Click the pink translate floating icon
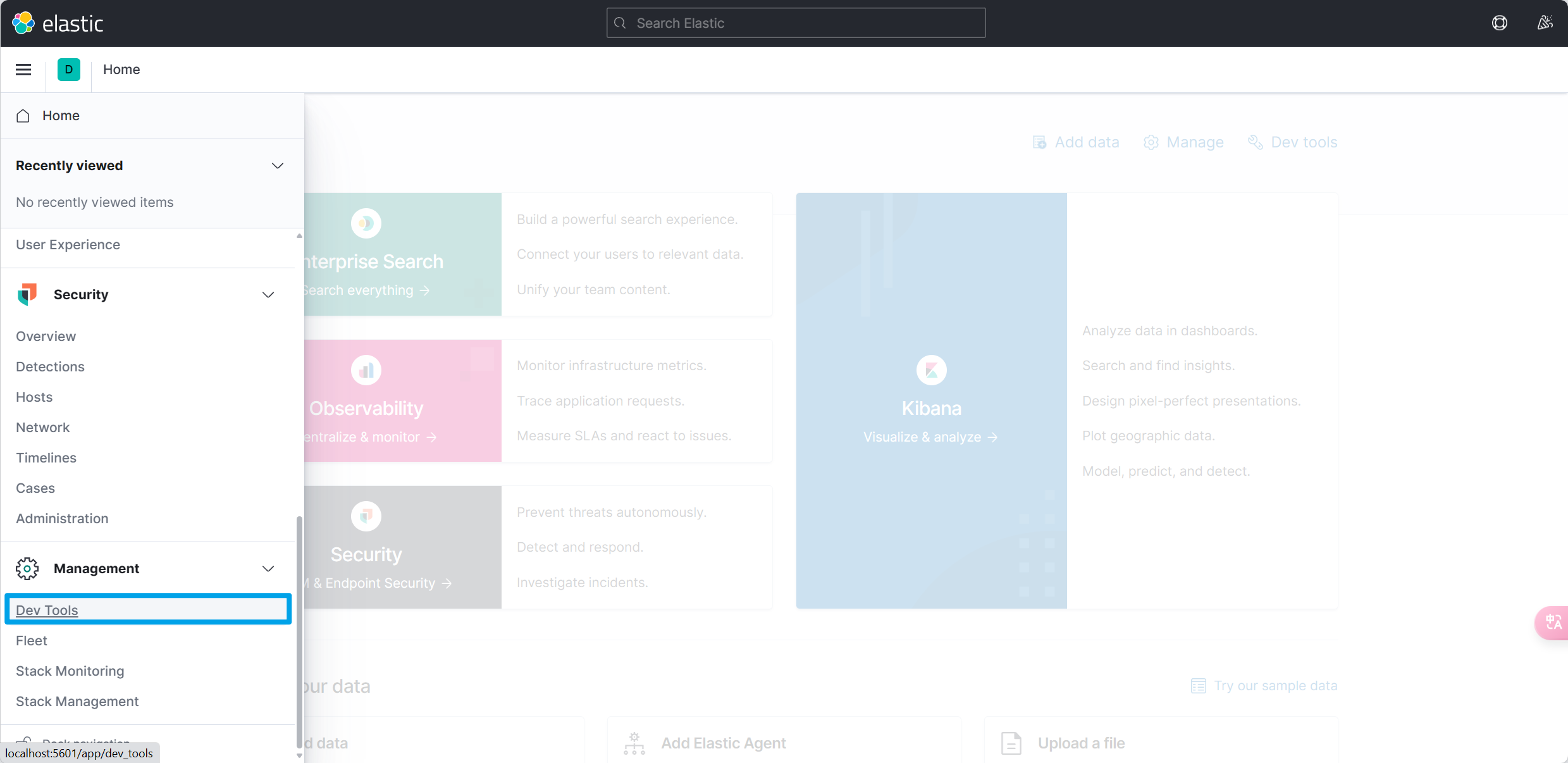Image resolution: width=1568 pixels, height=763 pixels. pos(1553,623)
